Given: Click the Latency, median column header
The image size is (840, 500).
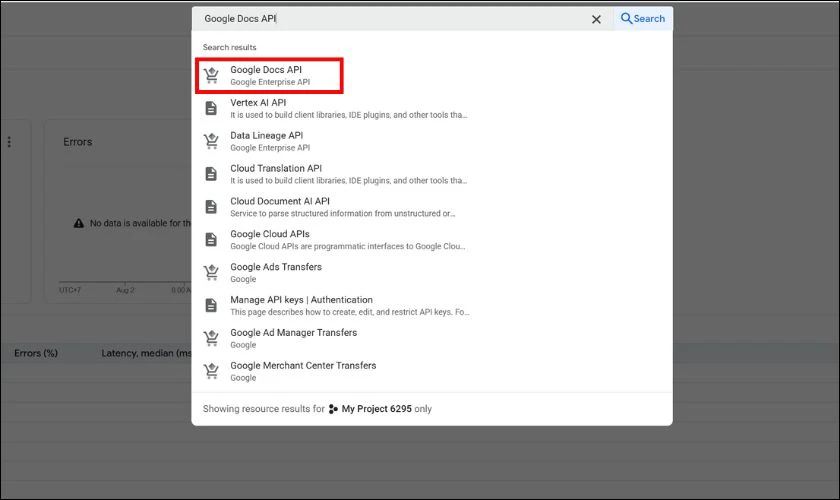Looking at the screenshot, I should pos(146,353).
